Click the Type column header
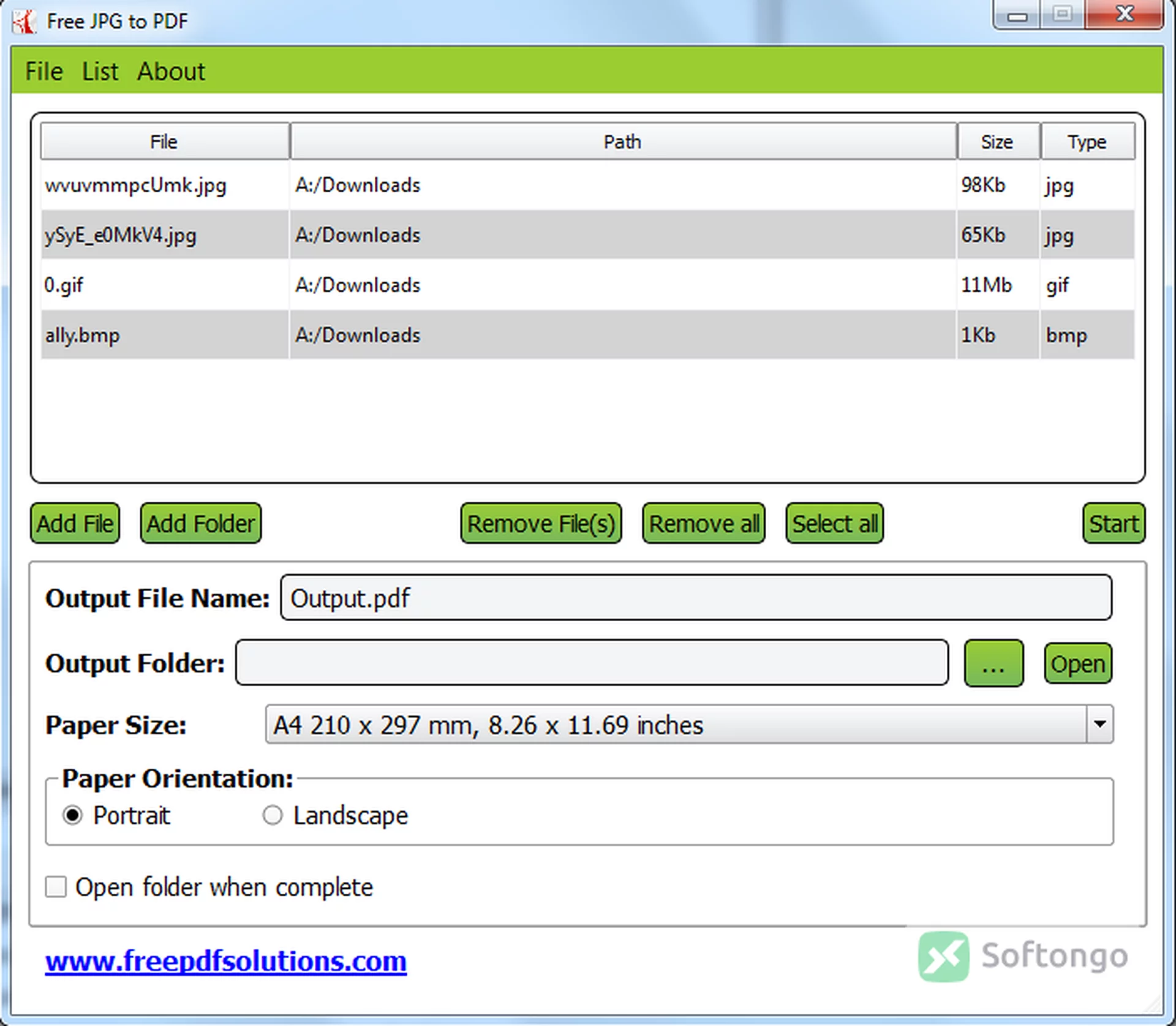 [x=1087, y=141]
